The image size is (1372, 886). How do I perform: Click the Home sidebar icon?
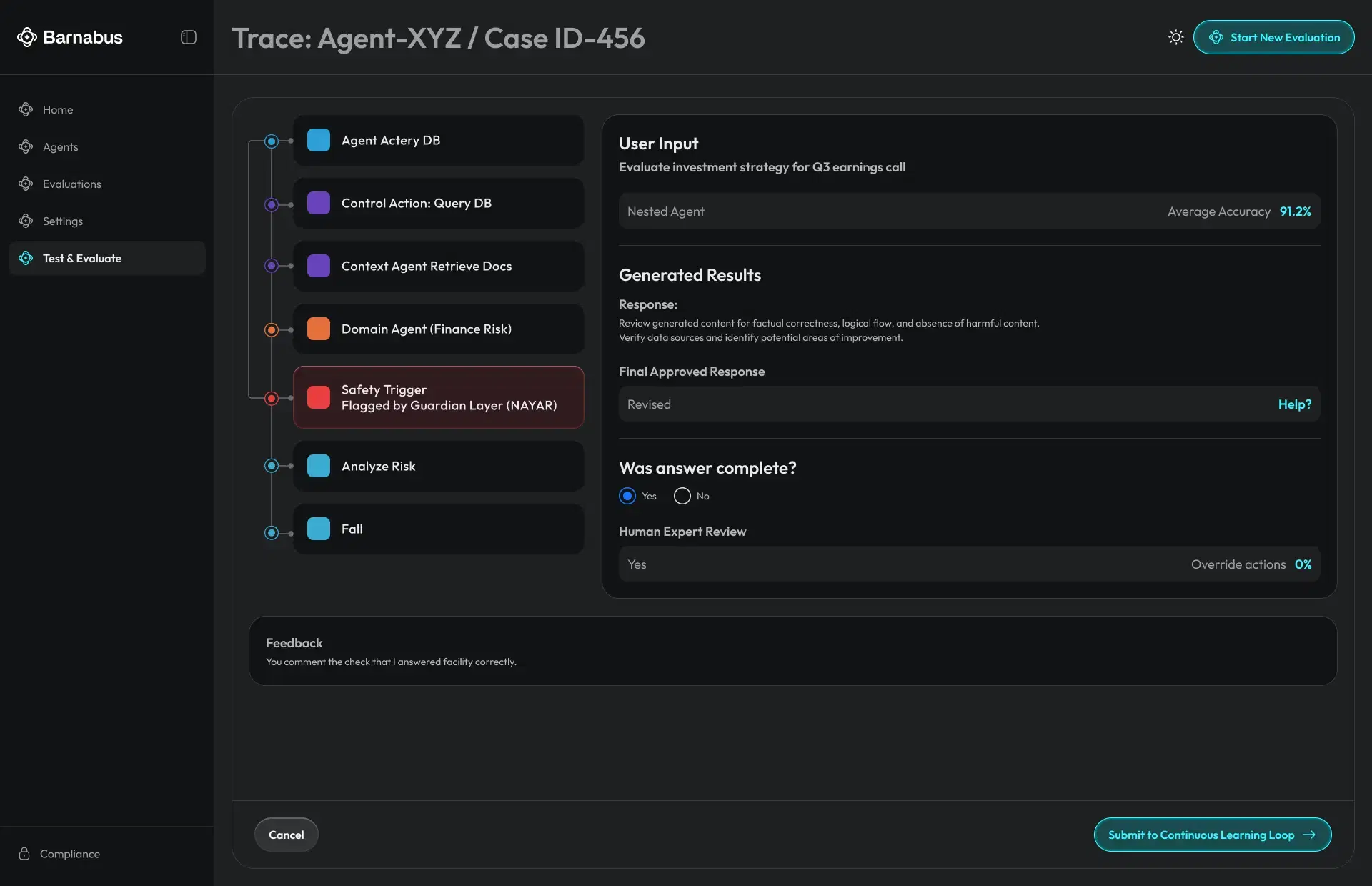pyautogui.click(x=26, y=109)
